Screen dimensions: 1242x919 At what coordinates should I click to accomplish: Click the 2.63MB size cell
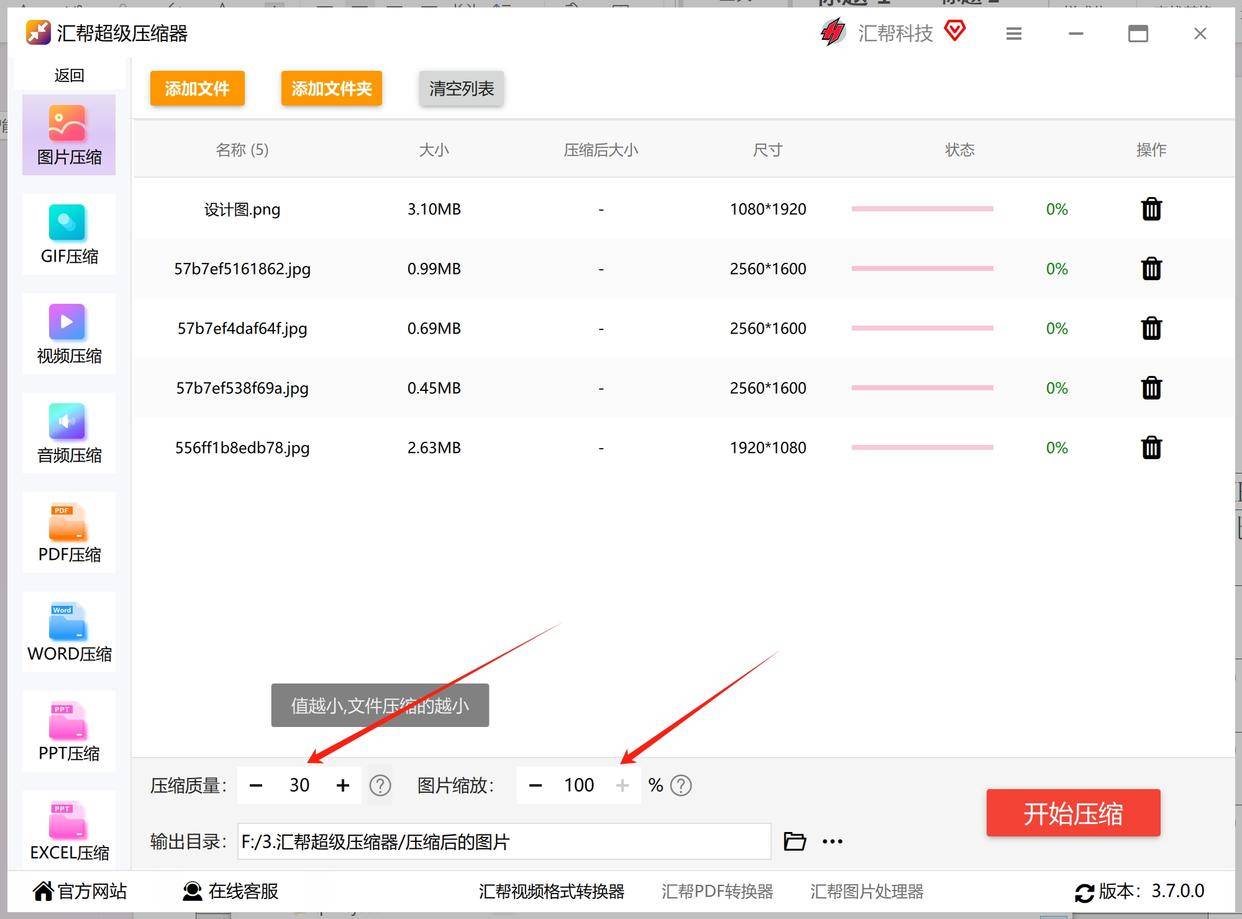point(434,447)
